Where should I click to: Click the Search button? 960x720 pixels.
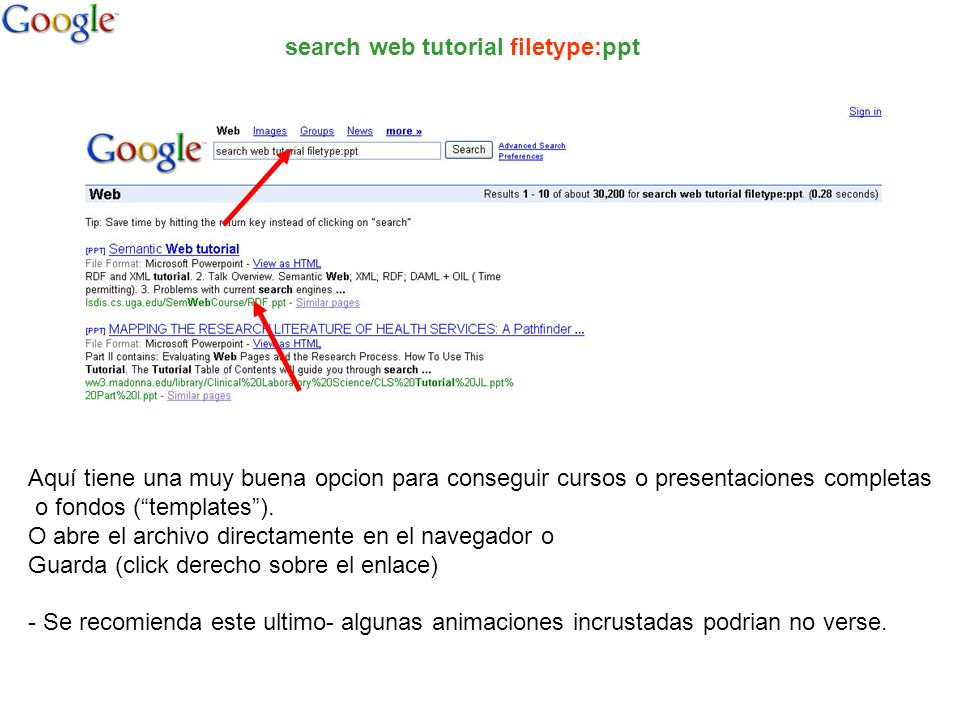point(468,150)
